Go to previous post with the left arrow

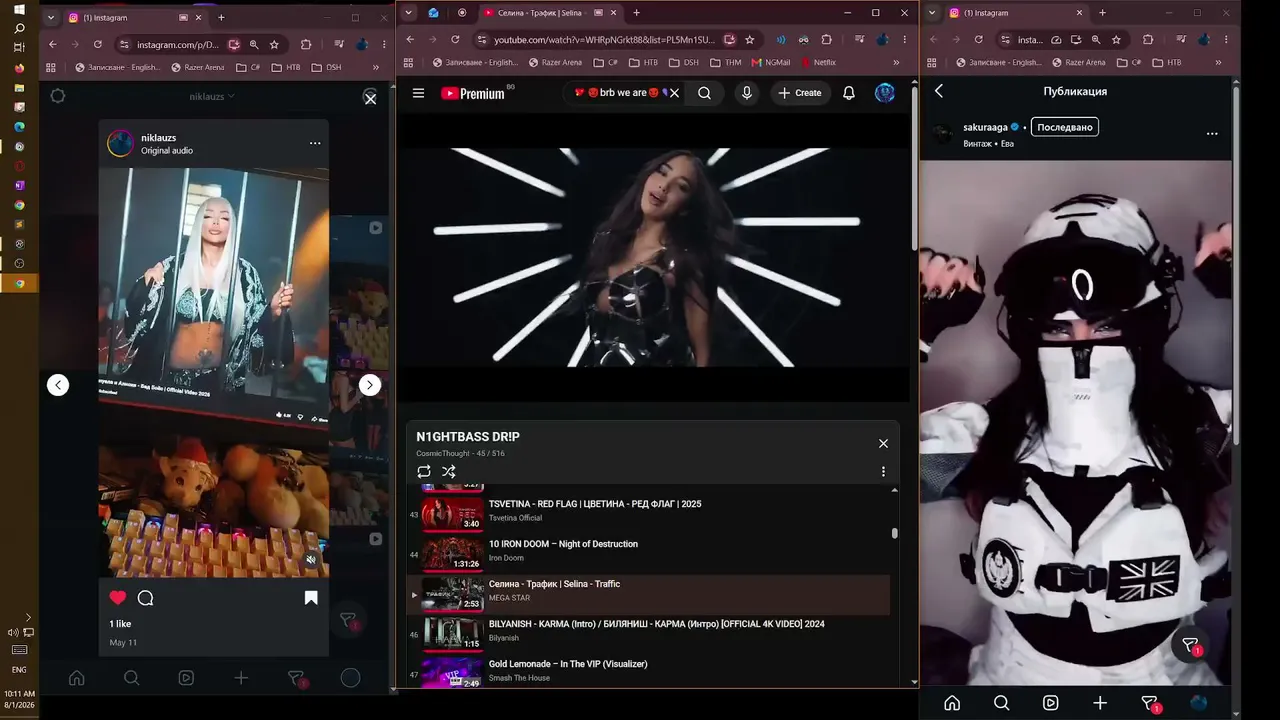(58, 385)
